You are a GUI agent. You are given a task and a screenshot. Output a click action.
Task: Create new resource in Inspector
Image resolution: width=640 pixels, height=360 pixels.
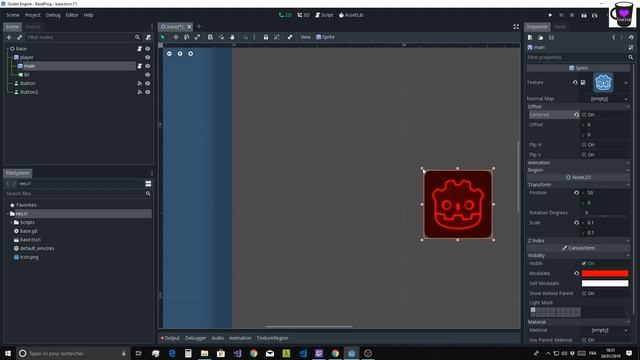(530, 37)
